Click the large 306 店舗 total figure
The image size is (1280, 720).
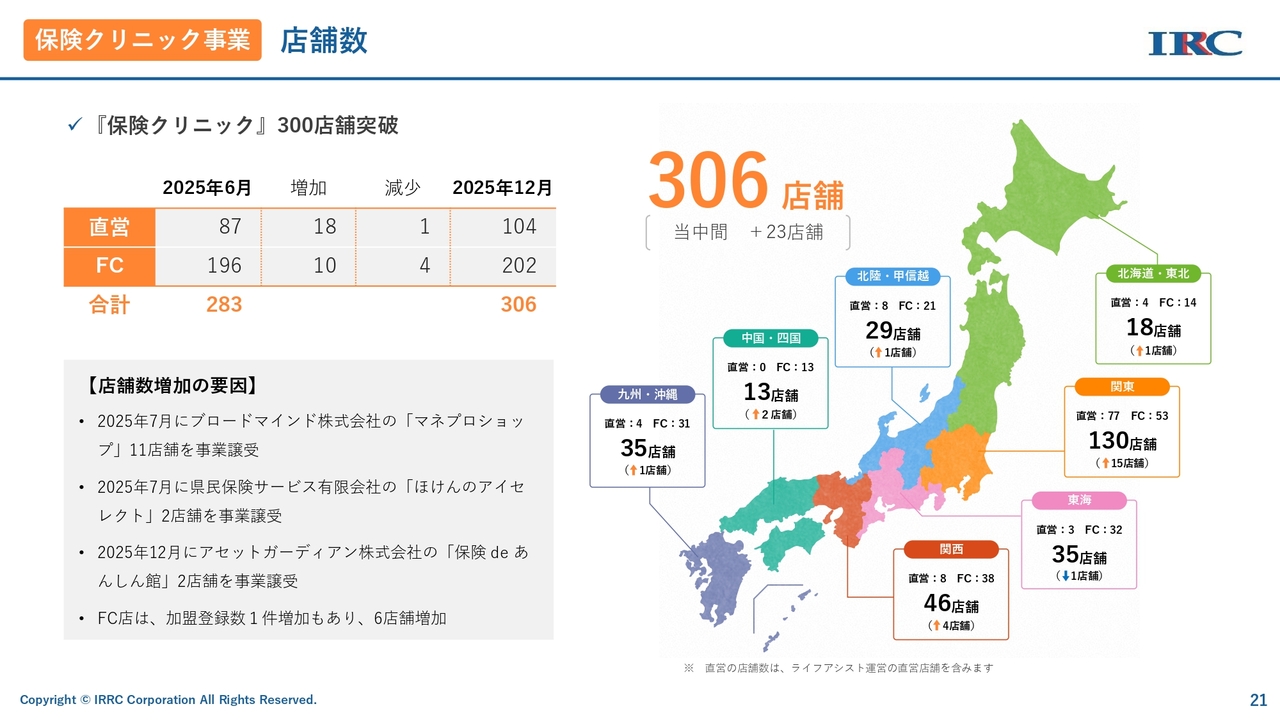[x=745, y=183]
